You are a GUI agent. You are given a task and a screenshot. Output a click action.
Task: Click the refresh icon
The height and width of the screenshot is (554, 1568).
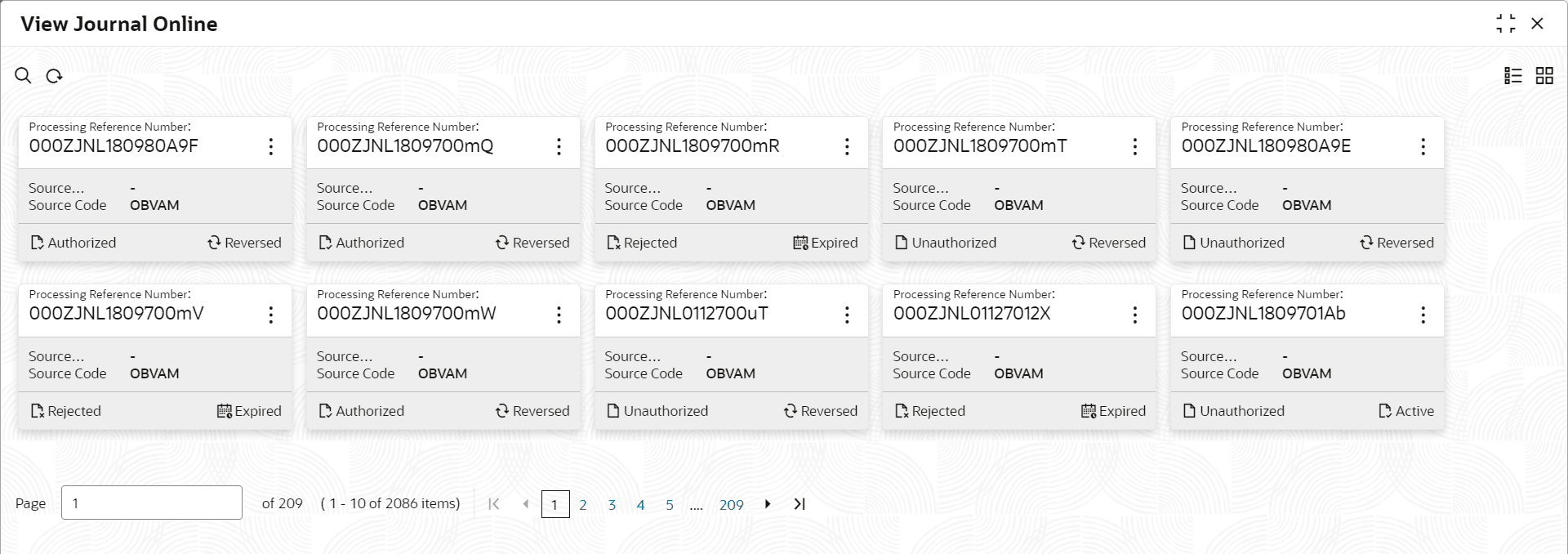coord(55,76)
